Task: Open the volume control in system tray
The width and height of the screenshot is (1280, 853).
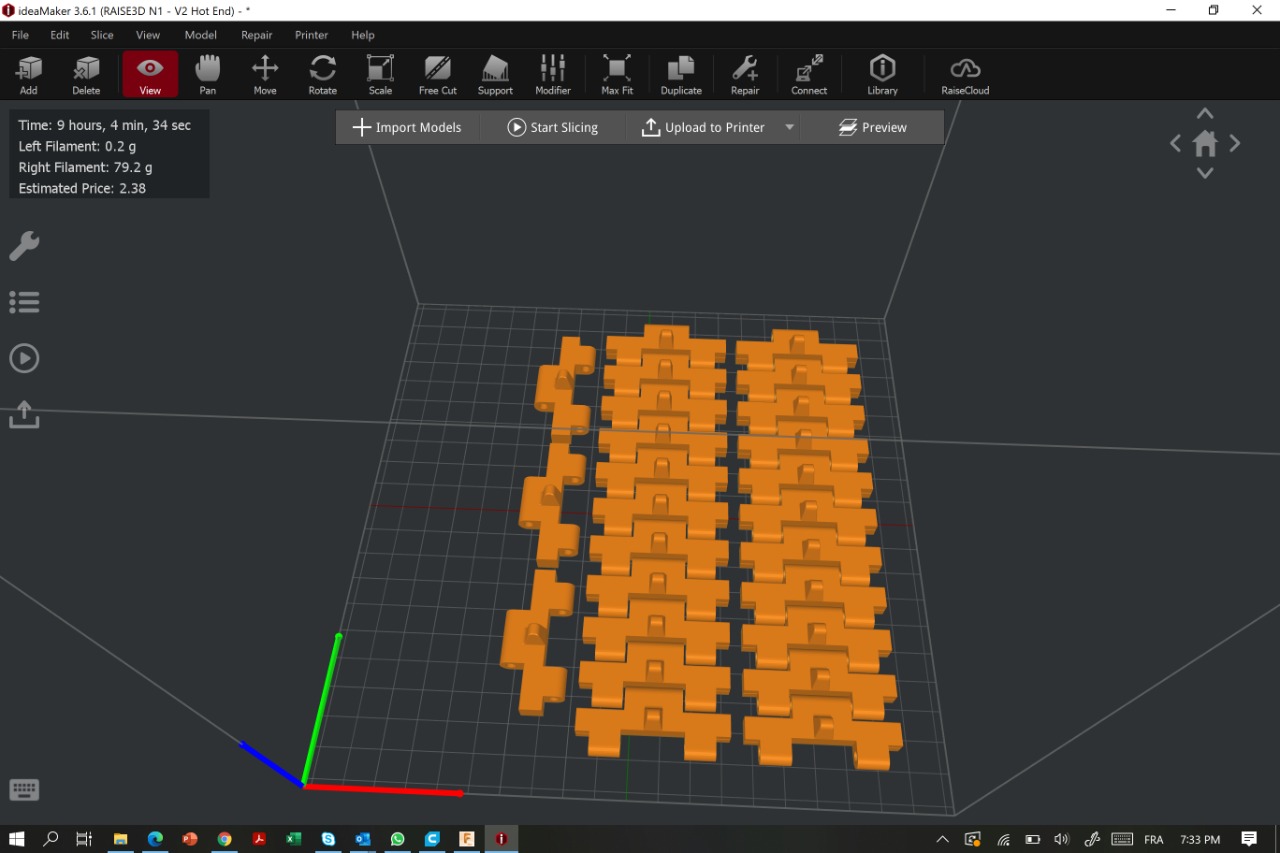Action: (1061, 839)
